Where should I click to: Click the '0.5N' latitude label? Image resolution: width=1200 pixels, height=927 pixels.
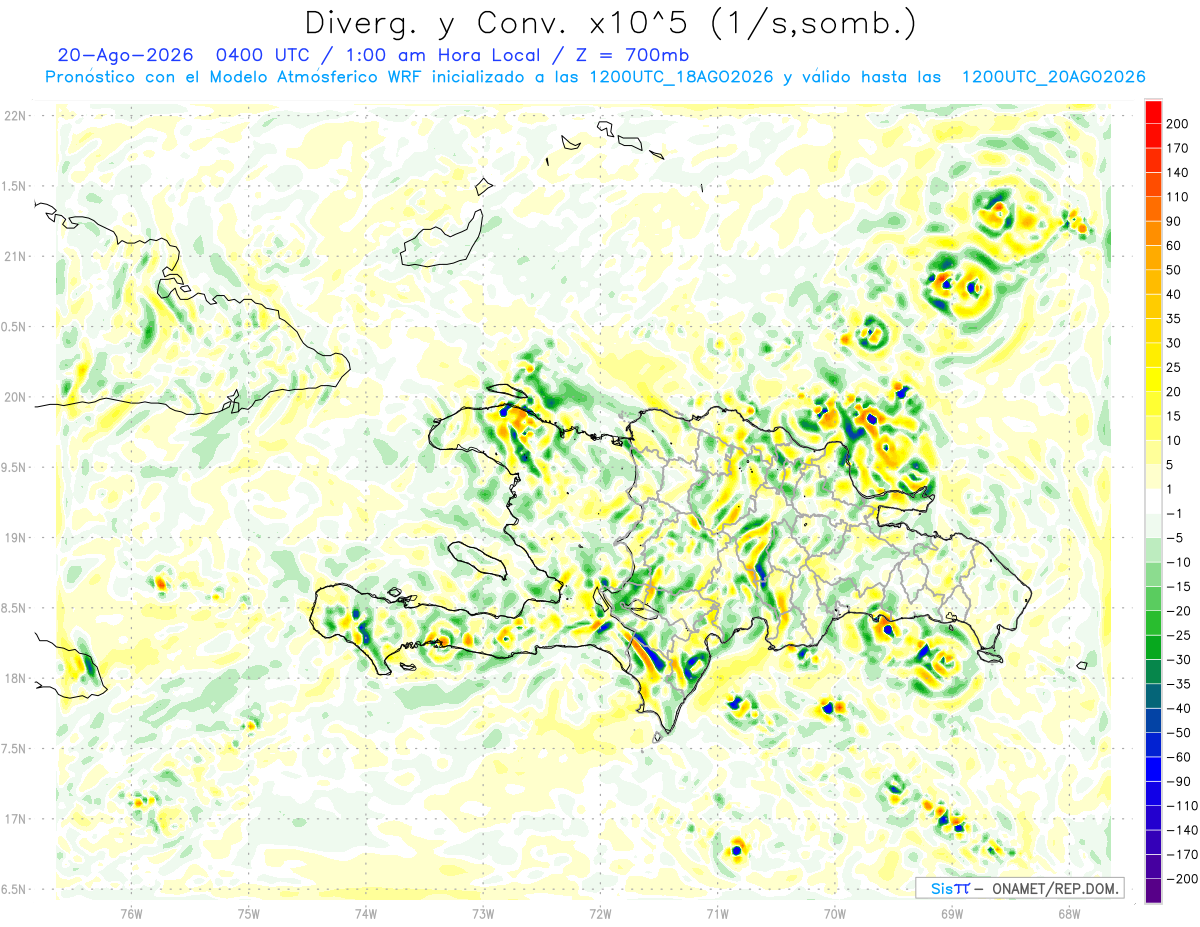click(14, 327)
